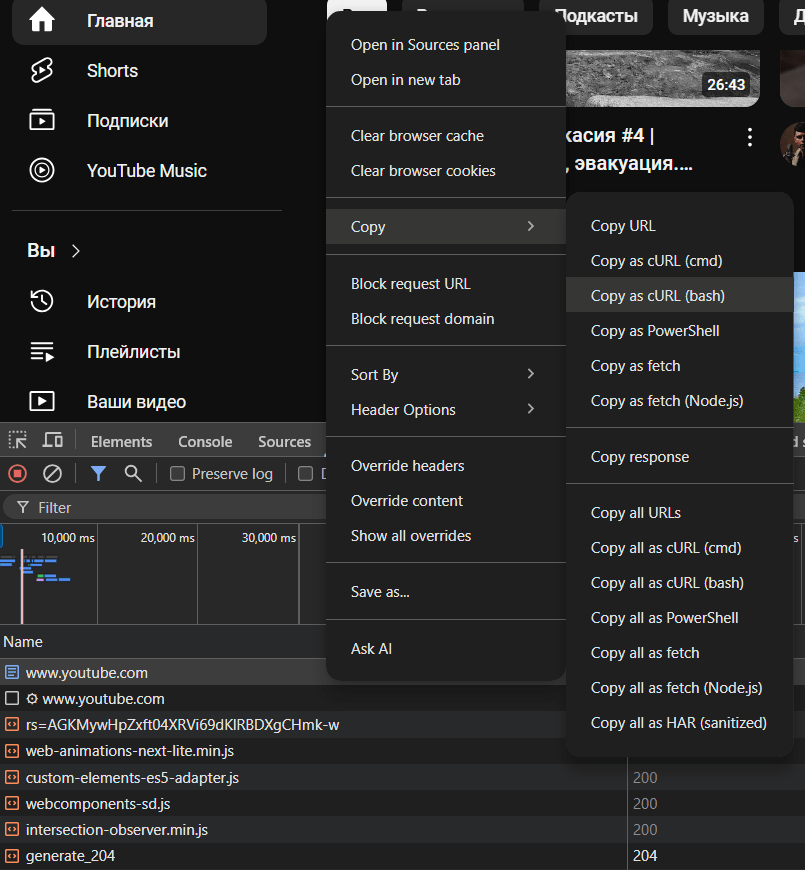Choose Open in new tab

(446, 80)
